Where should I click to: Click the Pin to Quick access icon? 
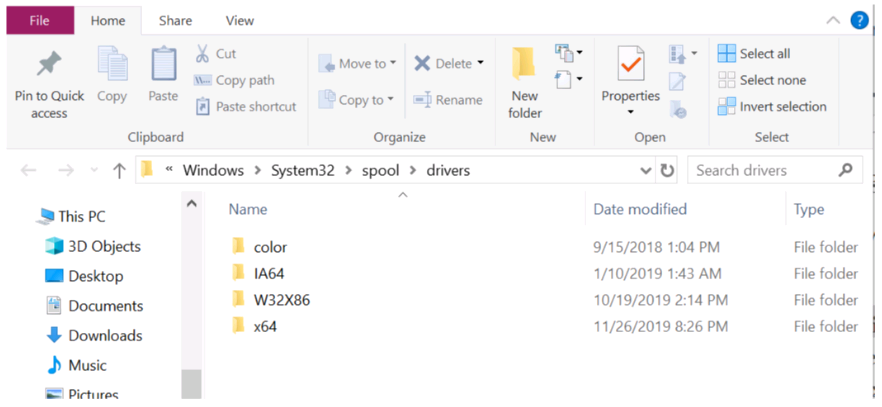49,65
